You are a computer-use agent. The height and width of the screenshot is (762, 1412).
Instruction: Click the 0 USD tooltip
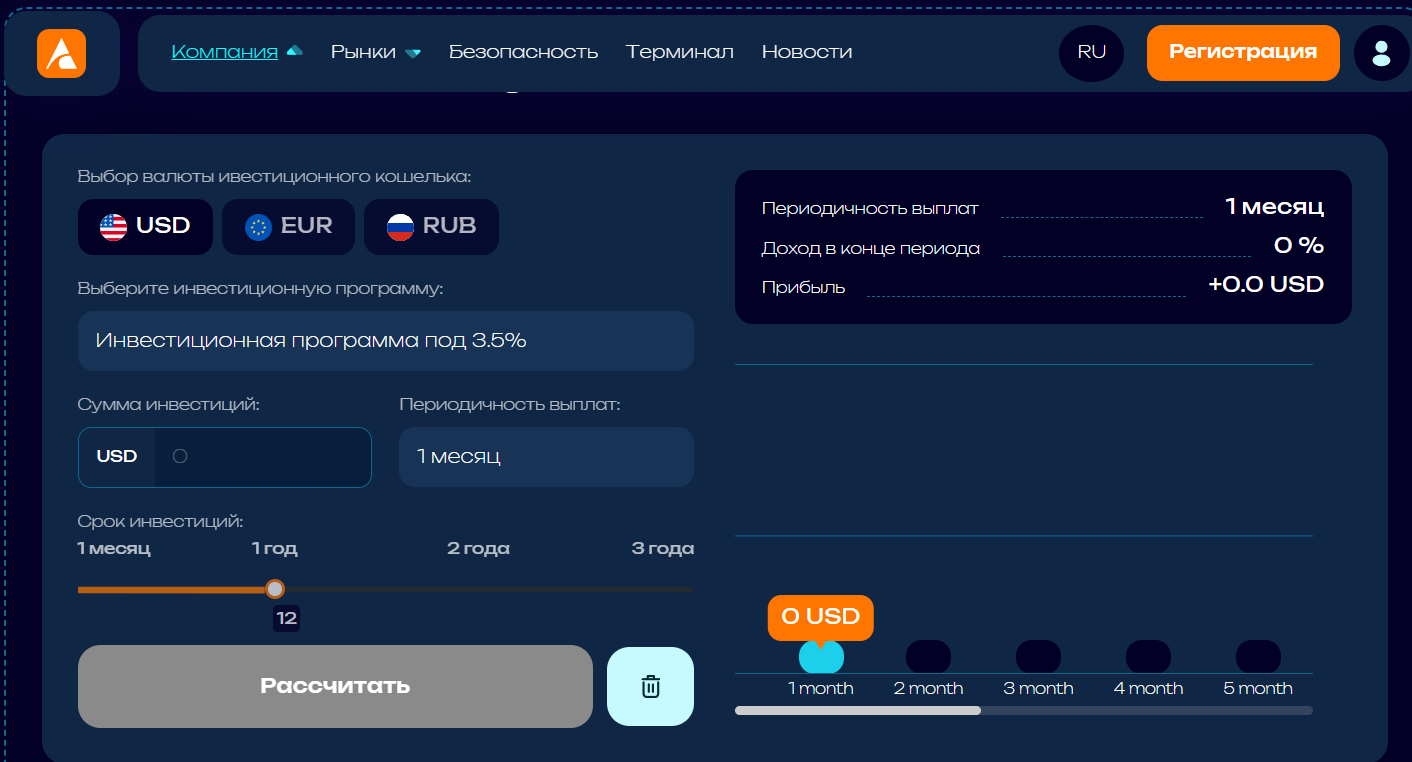821,617
